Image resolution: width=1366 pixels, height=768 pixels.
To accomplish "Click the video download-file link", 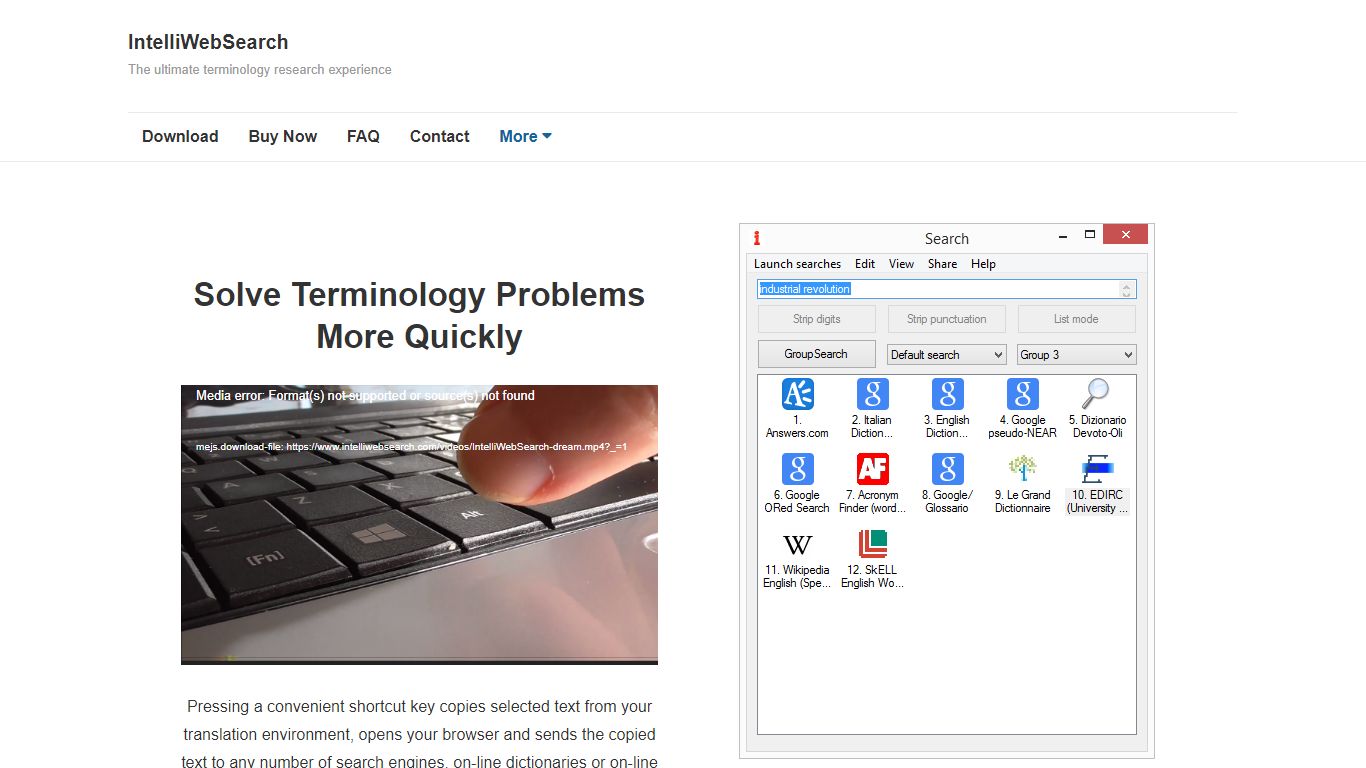I will coord(411,447).
